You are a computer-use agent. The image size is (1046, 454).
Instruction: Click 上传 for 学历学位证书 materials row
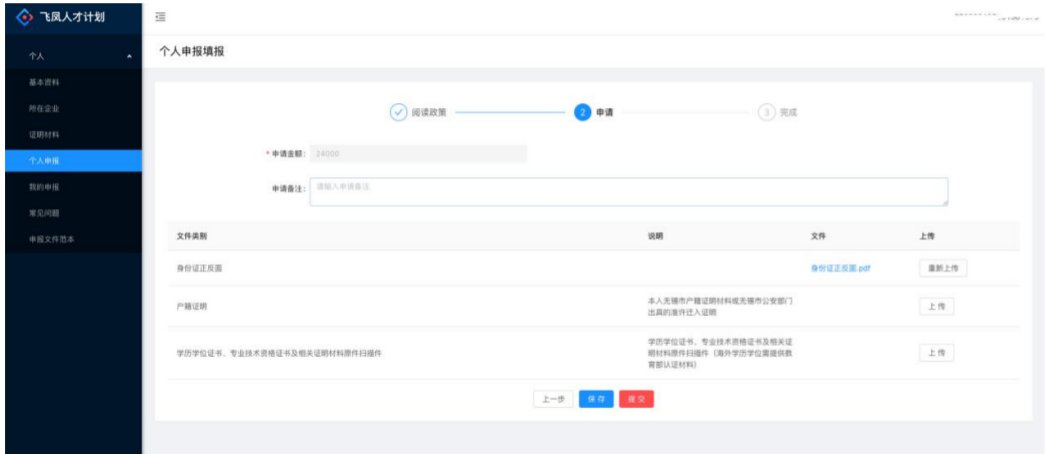coord(936,353)
